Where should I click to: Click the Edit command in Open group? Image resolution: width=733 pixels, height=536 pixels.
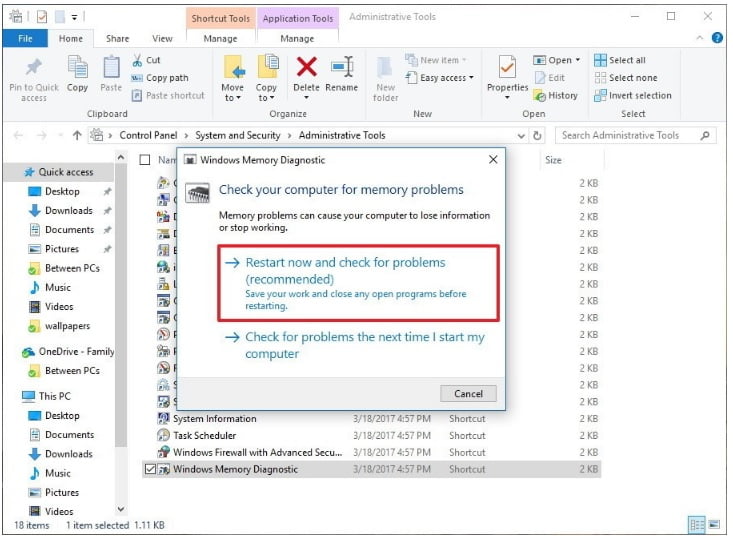pos(550,78)
